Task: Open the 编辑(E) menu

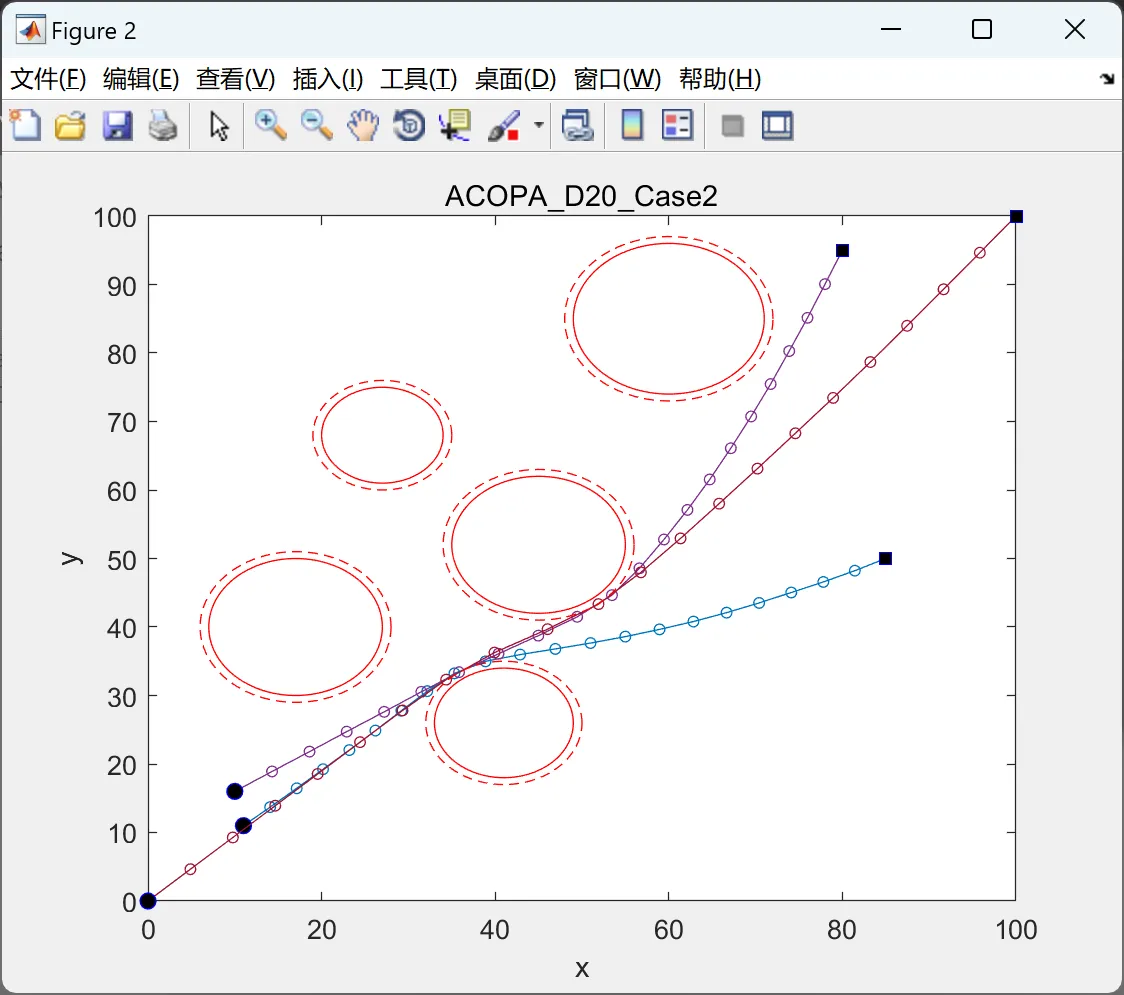Action: pyautogui.click(x=141, y=79)
